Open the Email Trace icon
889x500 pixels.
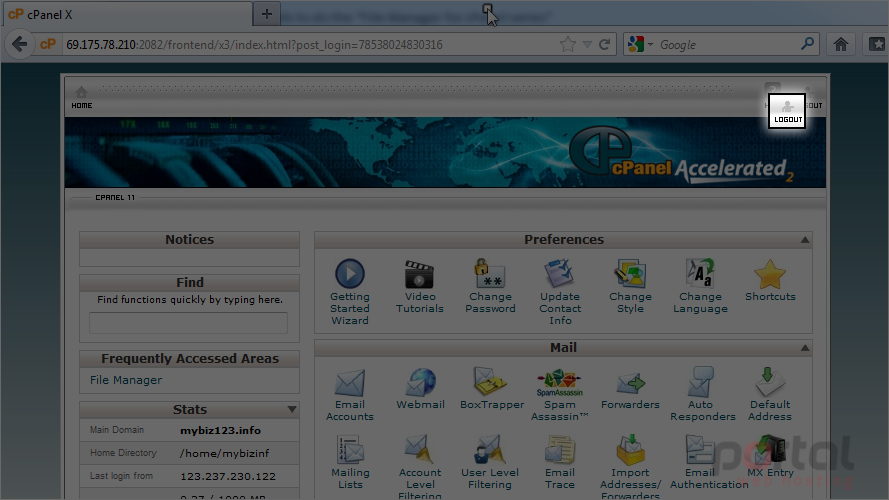[560, 450]
